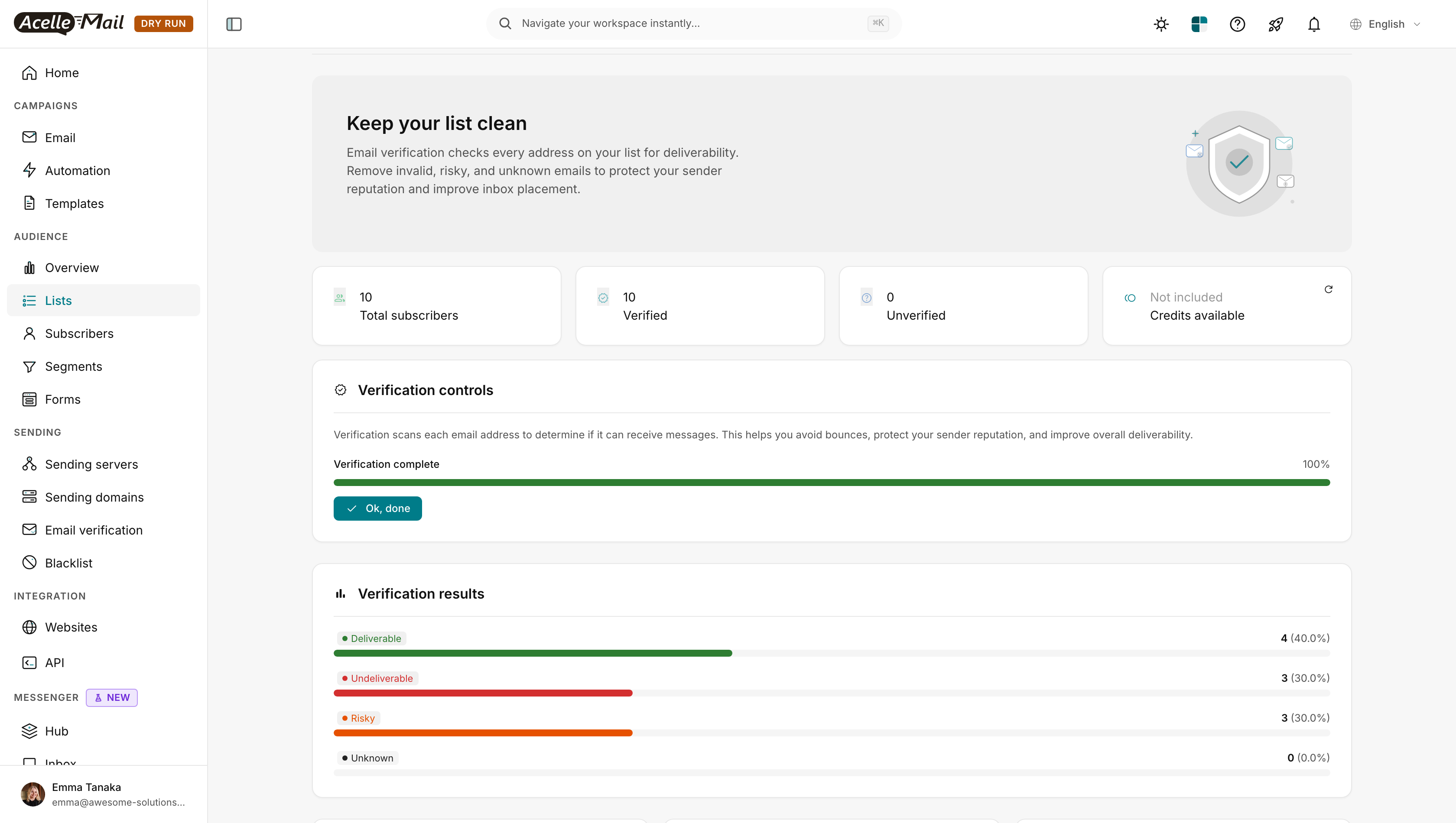Image resolution: width=1456 pixels, height=823 pixels.
Task: Open Email verification in sidebar
Action: (x=104, y=530)
